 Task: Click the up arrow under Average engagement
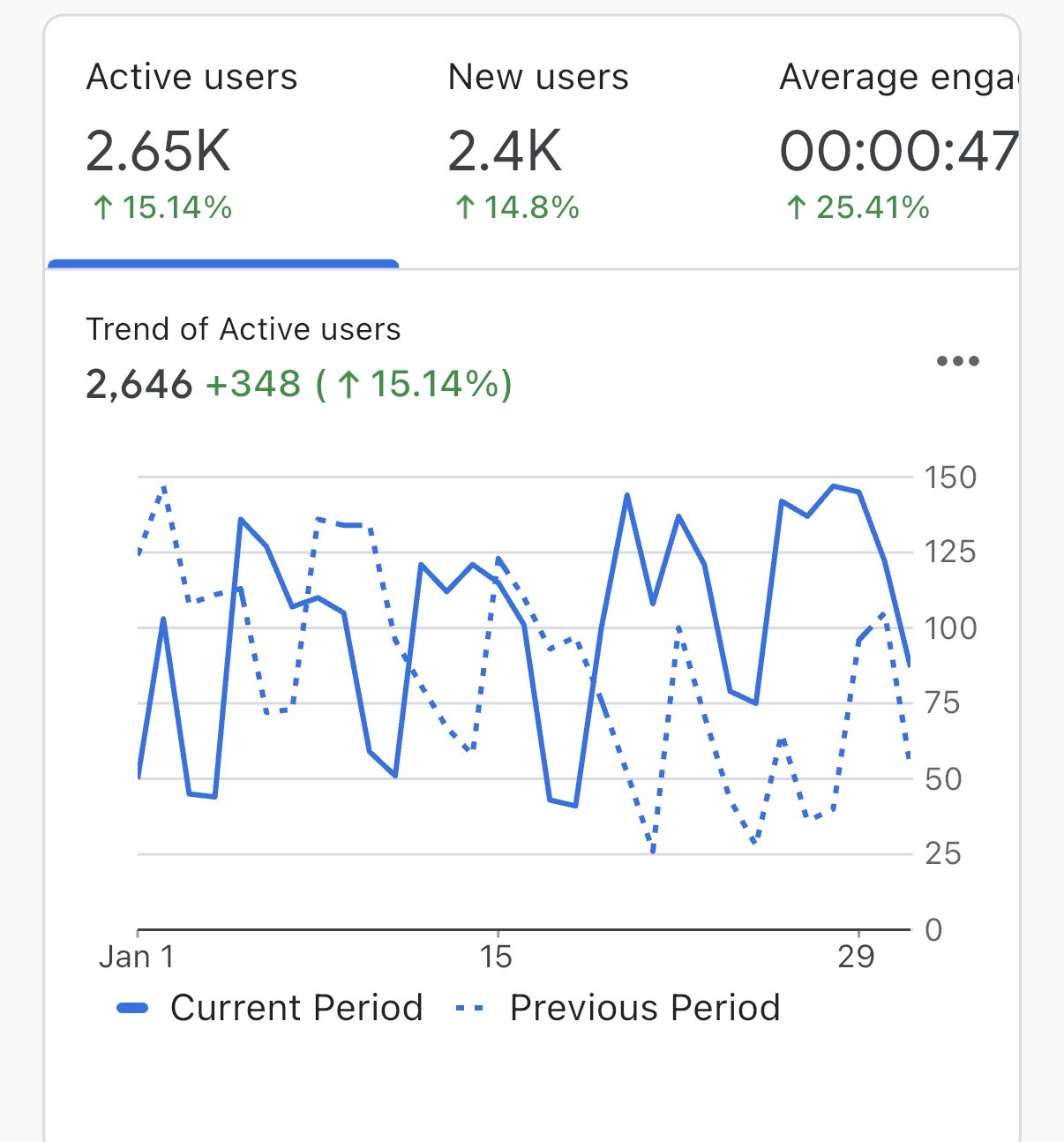797,207
